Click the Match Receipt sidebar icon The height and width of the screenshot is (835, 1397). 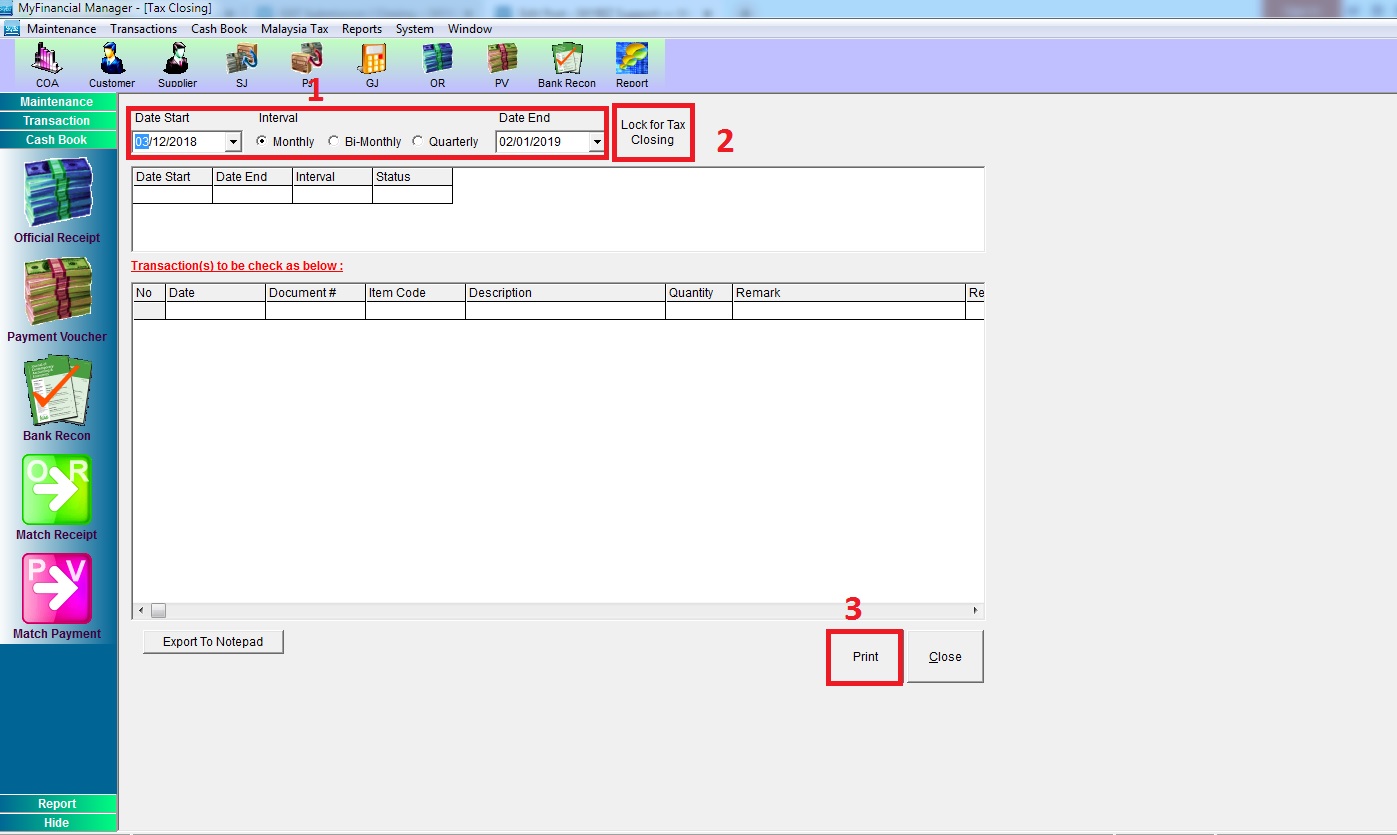point(57,491)
